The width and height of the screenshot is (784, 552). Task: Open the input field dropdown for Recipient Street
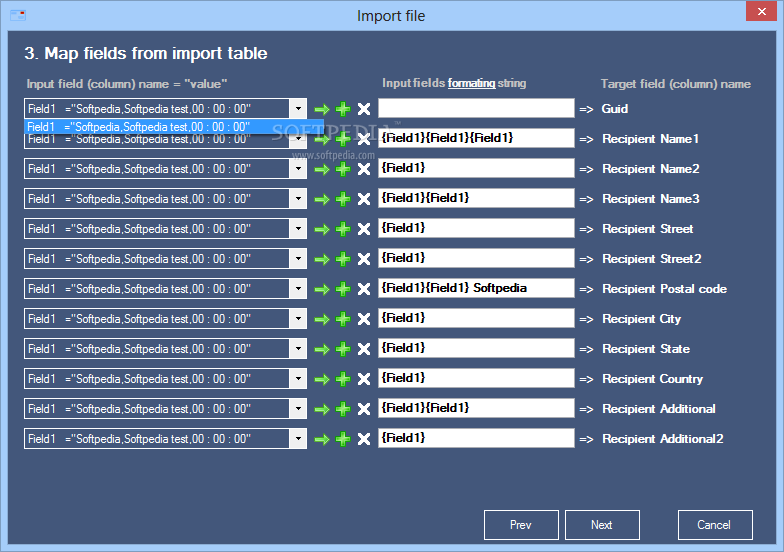298,228
